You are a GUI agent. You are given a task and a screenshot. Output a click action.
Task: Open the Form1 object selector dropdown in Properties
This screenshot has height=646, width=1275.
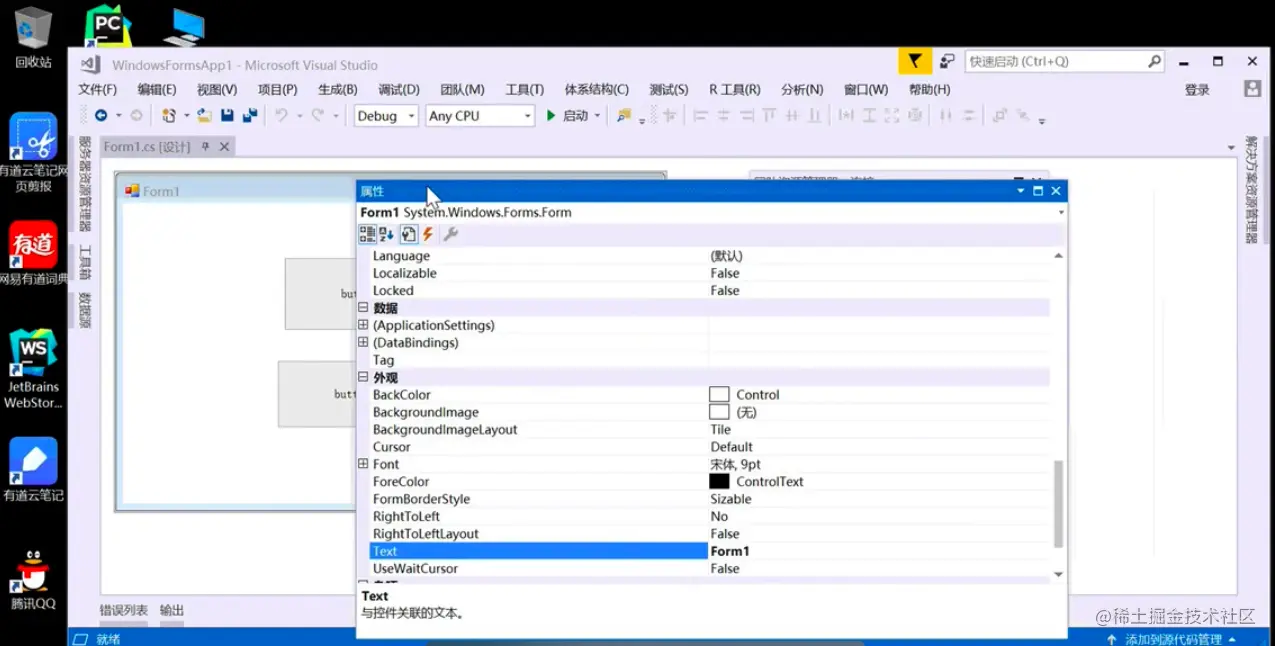point(1061,212)
